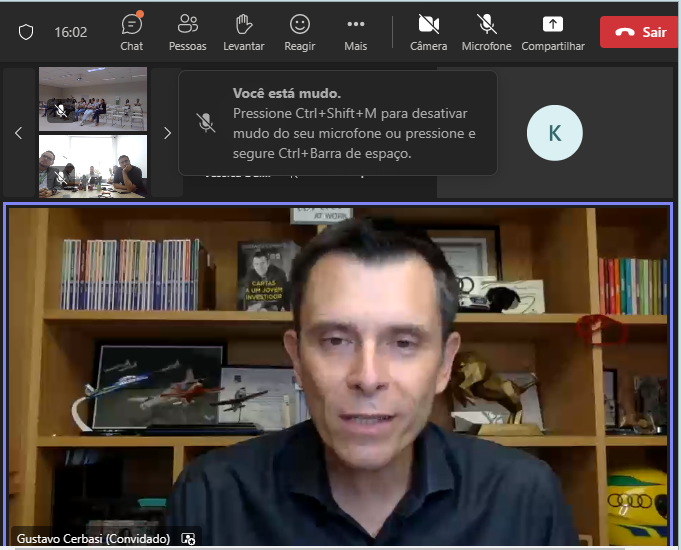Raise hand with the Levantar button

(x=244, y=32)
